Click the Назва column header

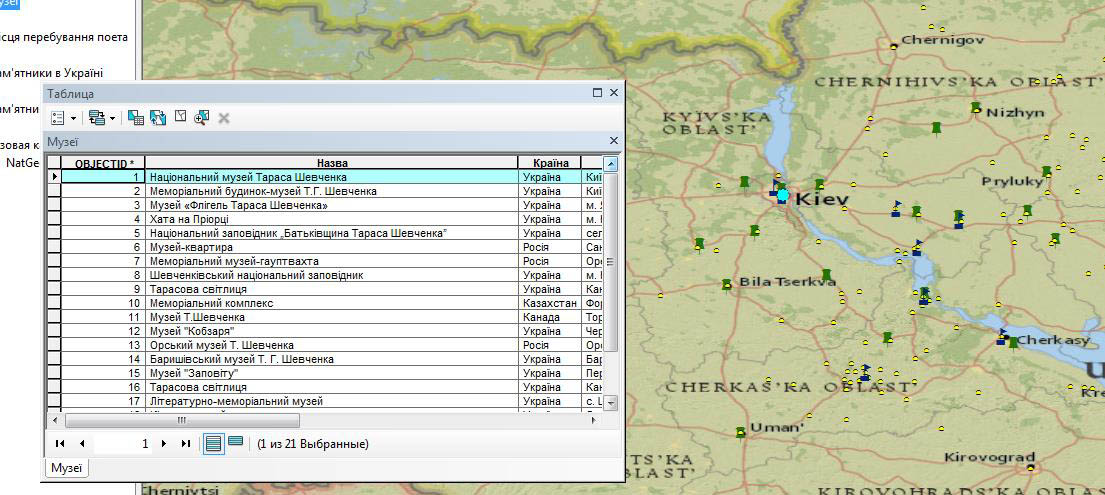click(332, 163)
